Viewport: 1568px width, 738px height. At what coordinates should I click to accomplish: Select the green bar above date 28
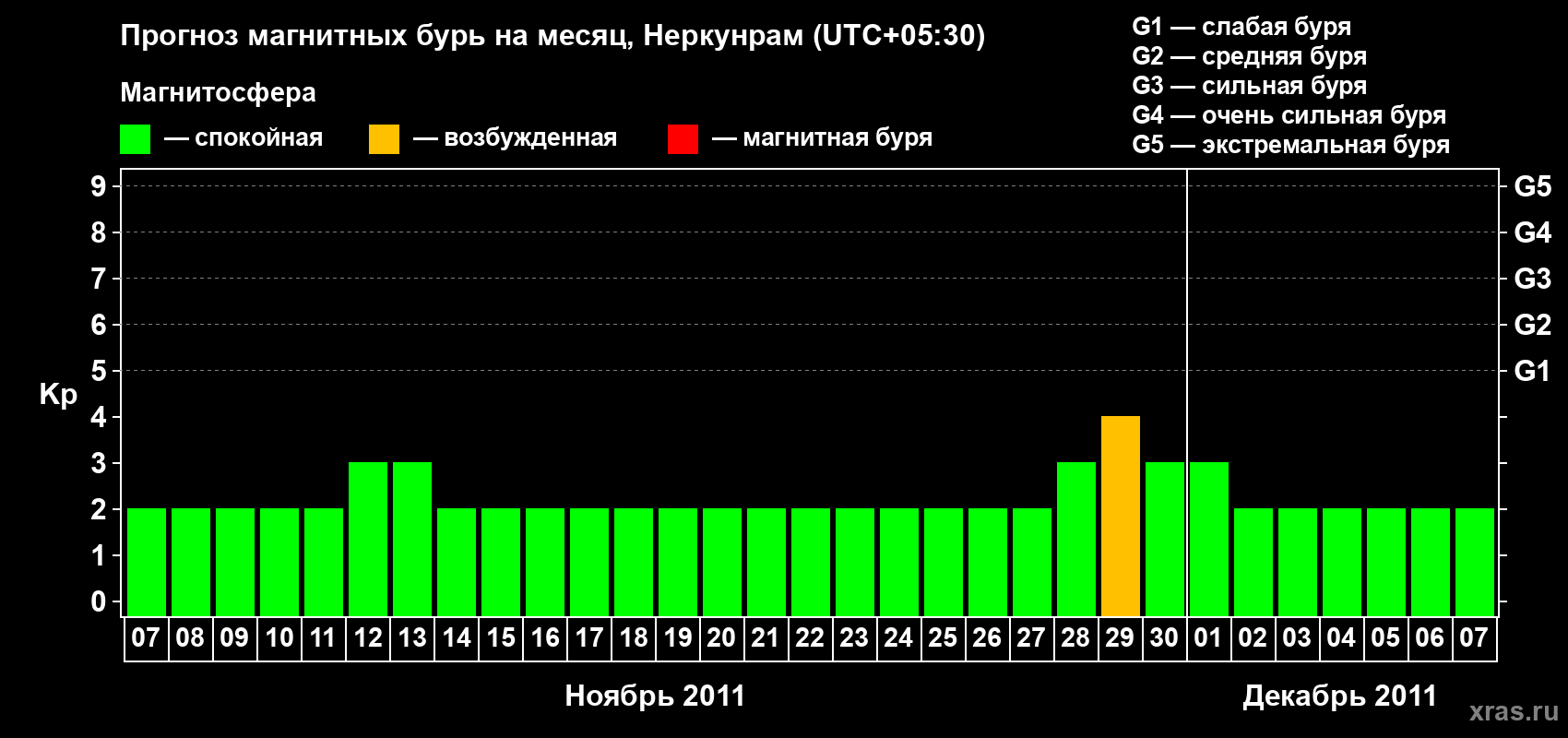[1076, 540]
